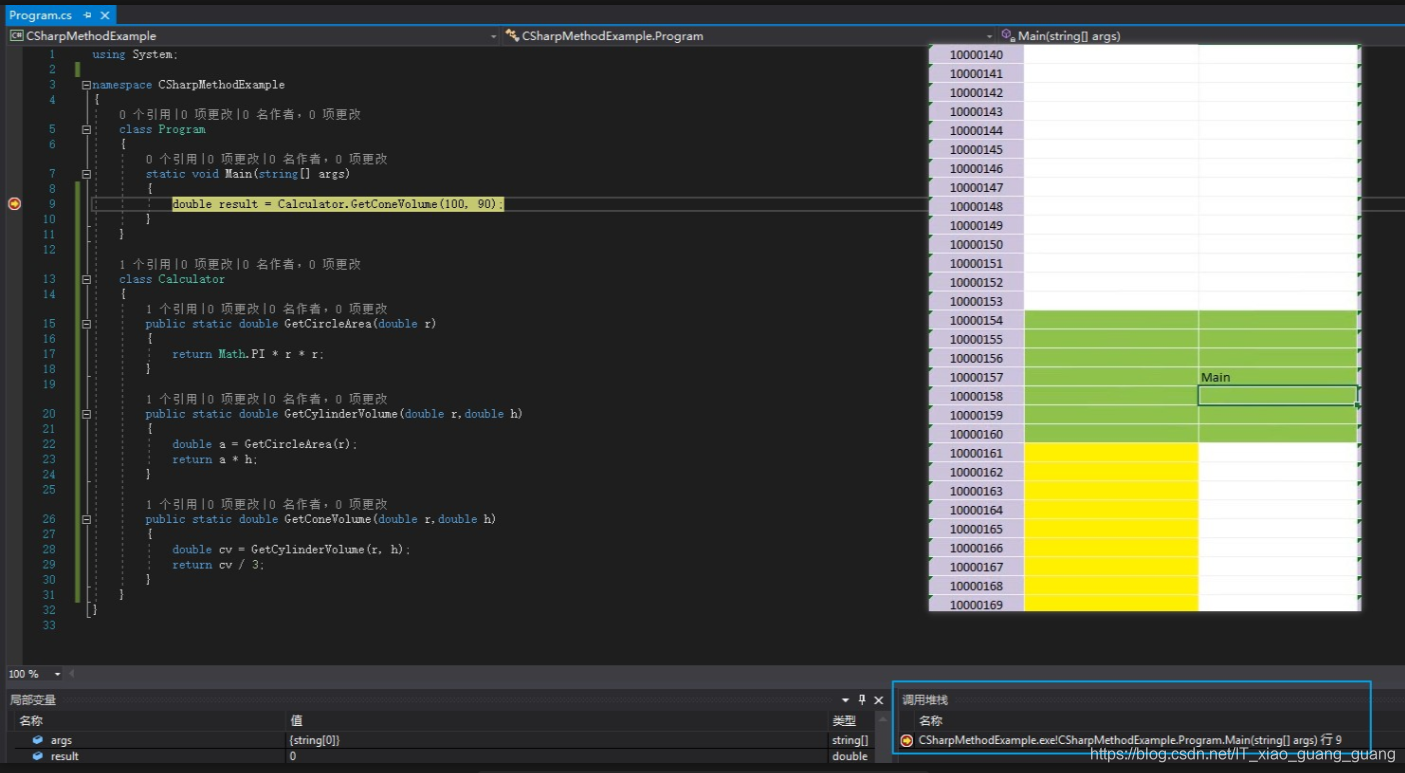Image resolution: width=1405 pixels, height=773 pixels.
Task: Click the 调用堆栈 call stack panel title
Action: click(925, 700)
